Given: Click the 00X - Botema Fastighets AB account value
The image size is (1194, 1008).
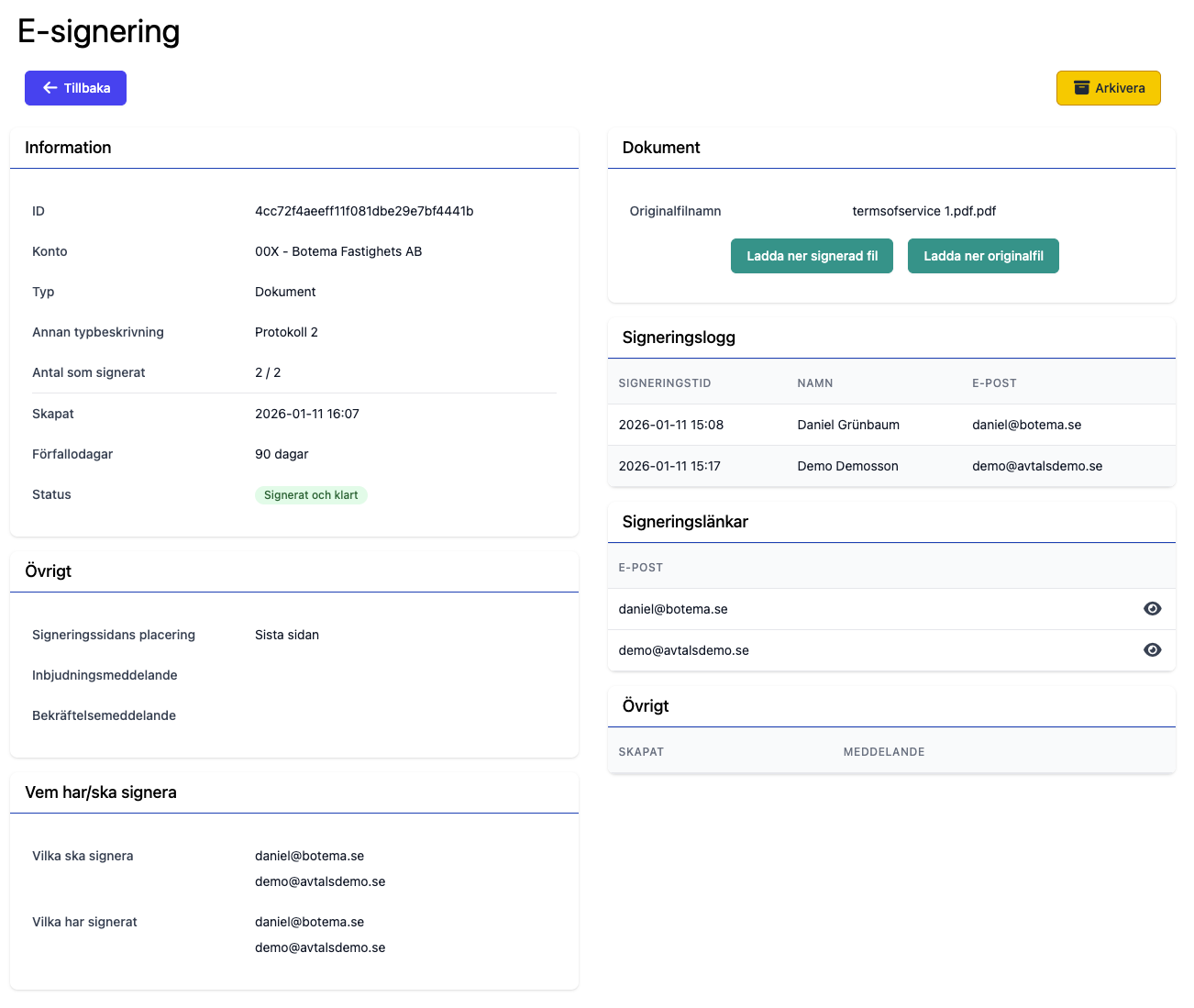Looking at the screenshot, I should coord(338,251).
